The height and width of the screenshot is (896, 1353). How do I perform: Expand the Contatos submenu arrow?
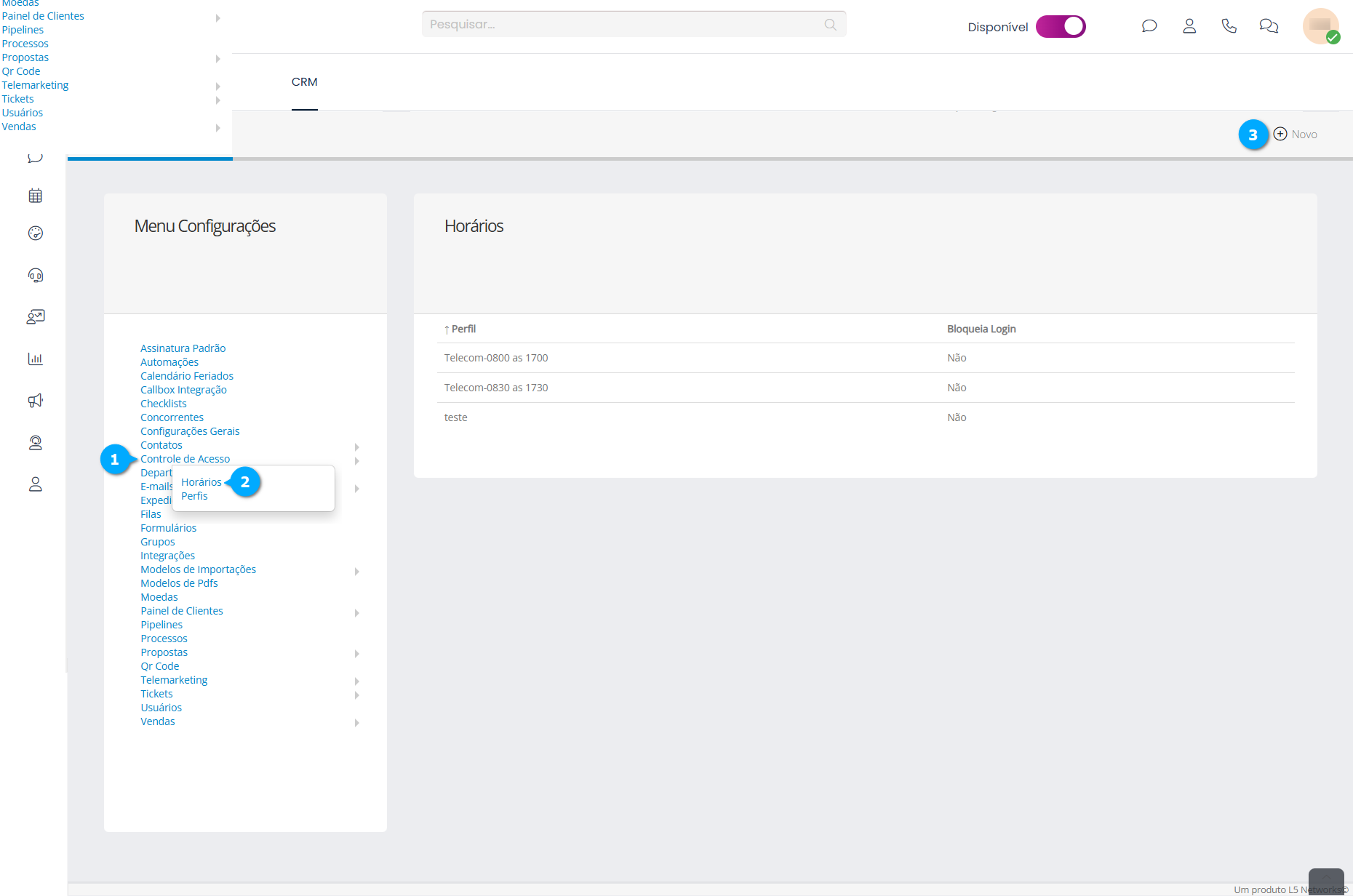click(357, 447)
